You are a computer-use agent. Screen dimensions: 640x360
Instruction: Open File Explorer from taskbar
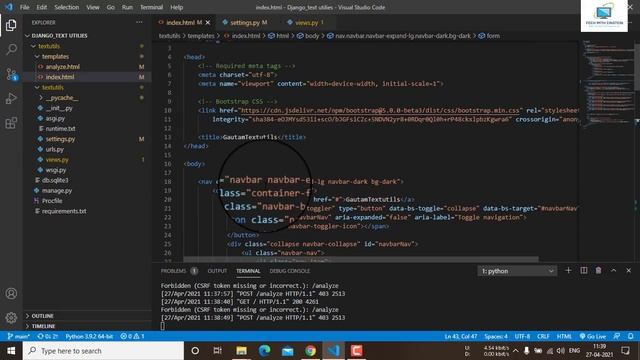click(241, 351)
